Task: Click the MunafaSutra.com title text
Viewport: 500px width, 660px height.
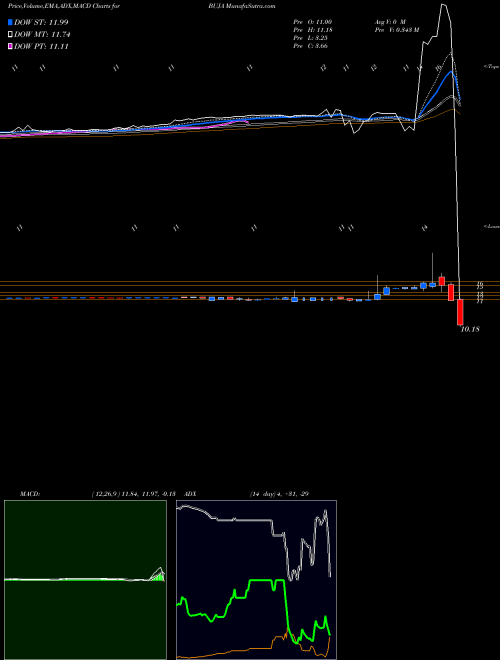Action: click(252, 7)
